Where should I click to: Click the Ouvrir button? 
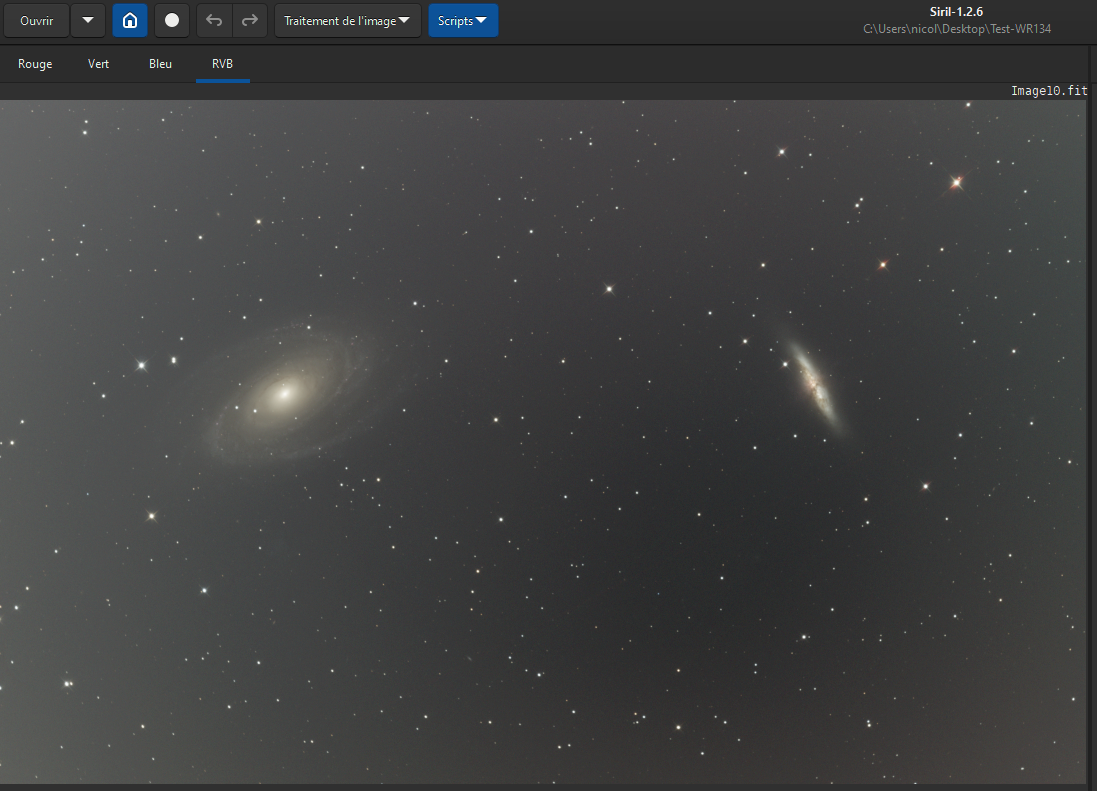pyautogui.click(x=36, y=21)
